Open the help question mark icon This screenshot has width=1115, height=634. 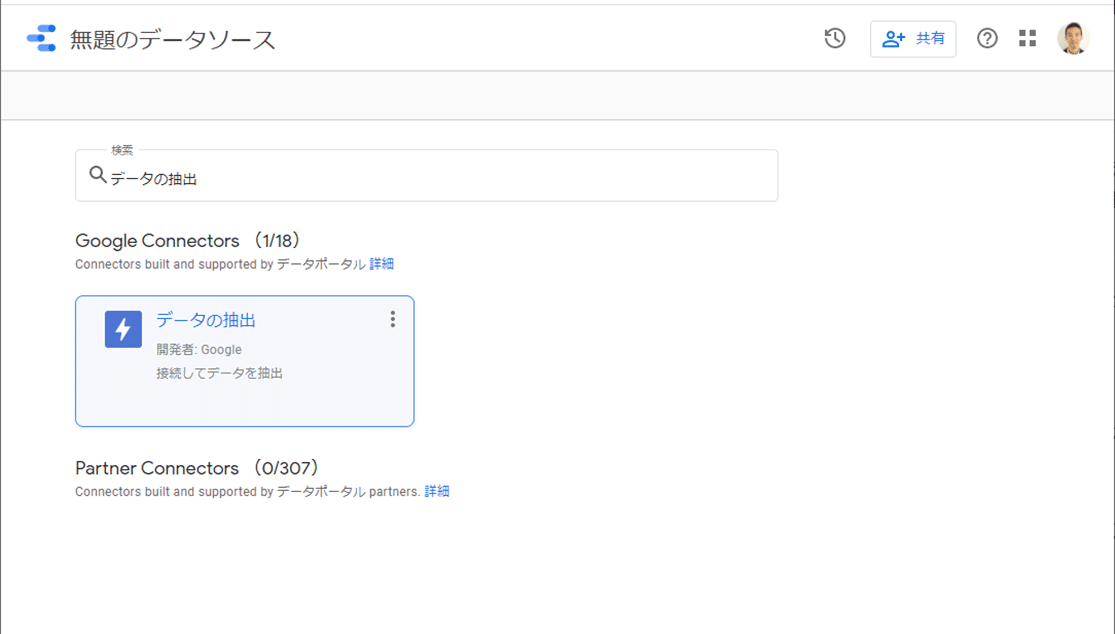(x=987, y=39)
